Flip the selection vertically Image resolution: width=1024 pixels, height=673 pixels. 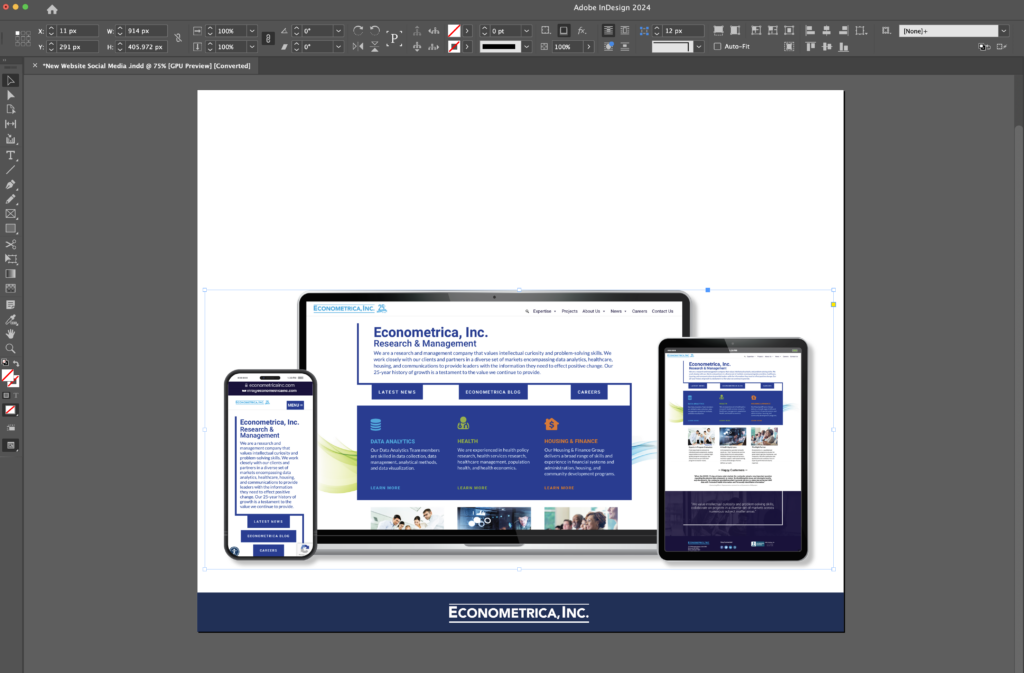coord(375,46)
